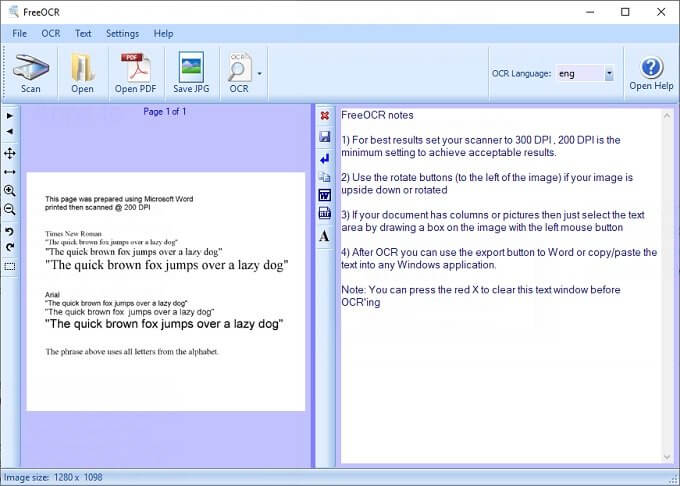Image resolution: width=680 pixels, height=486 pixels.
Task: Click the text area scrollbar up arrow
Action: (x=667, y=115)
